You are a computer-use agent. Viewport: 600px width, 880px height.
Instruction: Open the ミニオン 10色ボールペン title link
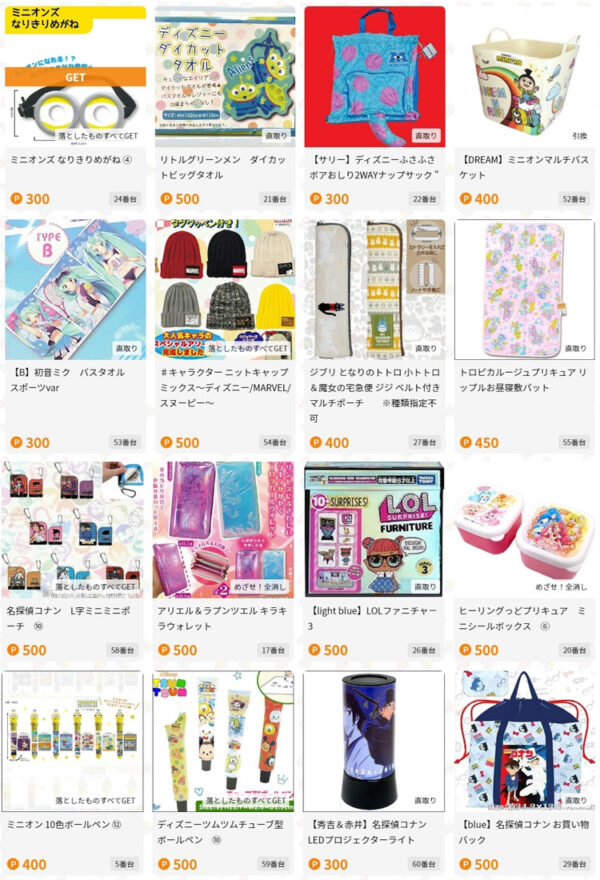(x=64, y=824)
